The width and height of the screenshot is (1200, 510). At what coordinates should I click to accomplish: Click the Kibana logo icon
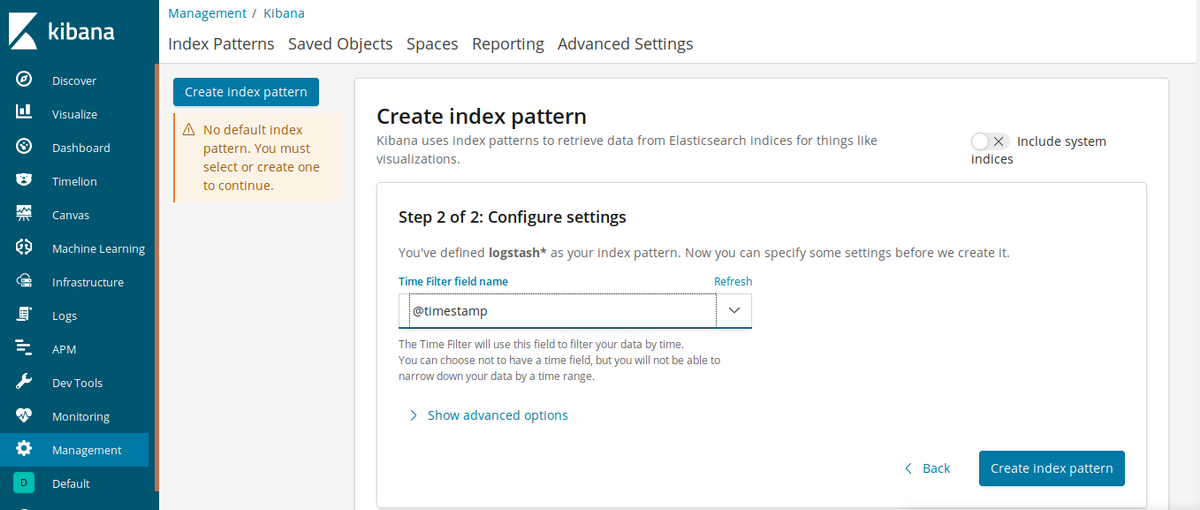coord(24,31)
